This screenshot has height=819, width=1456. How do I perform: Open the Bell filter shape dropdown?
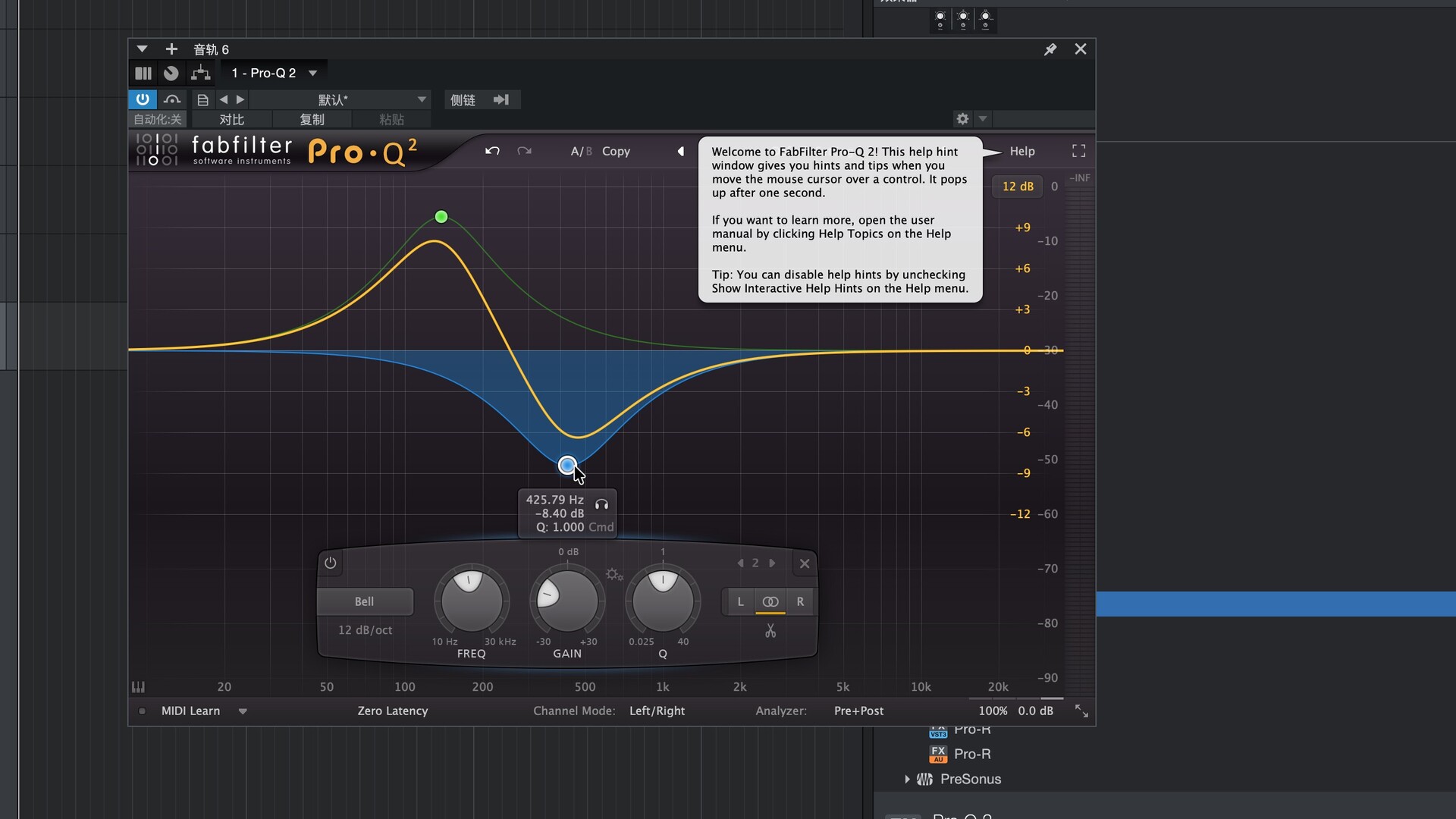point(365,601)
